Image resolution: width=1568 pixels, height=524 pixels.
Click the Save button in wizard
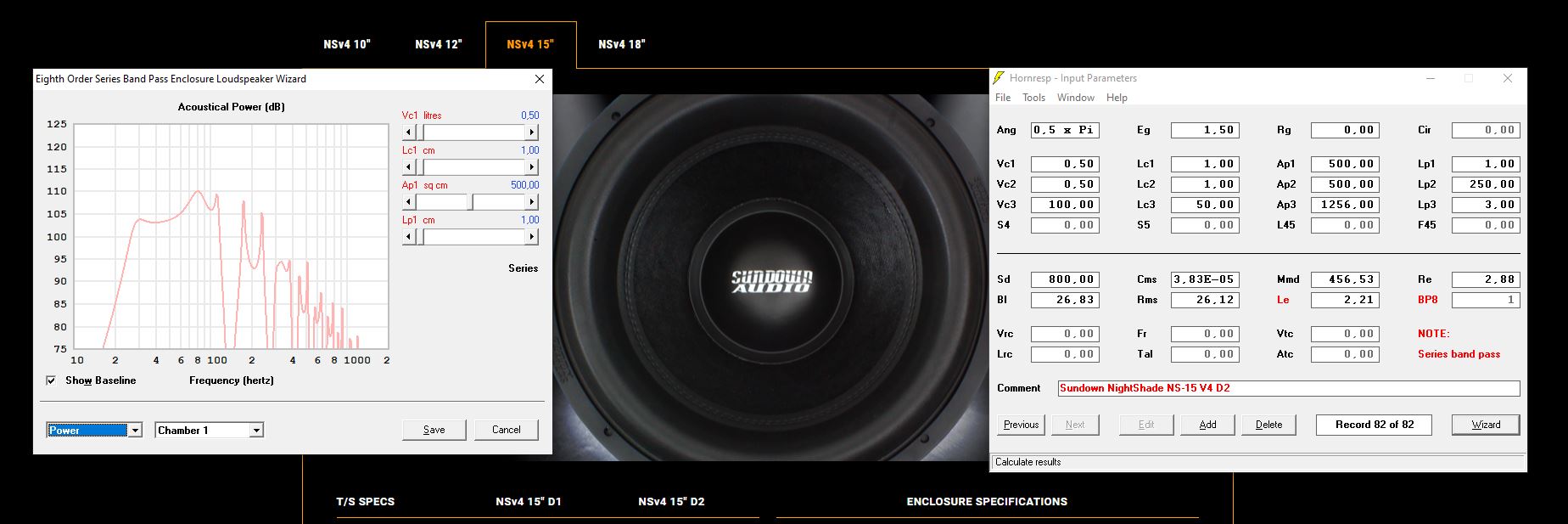coord(434,430)
